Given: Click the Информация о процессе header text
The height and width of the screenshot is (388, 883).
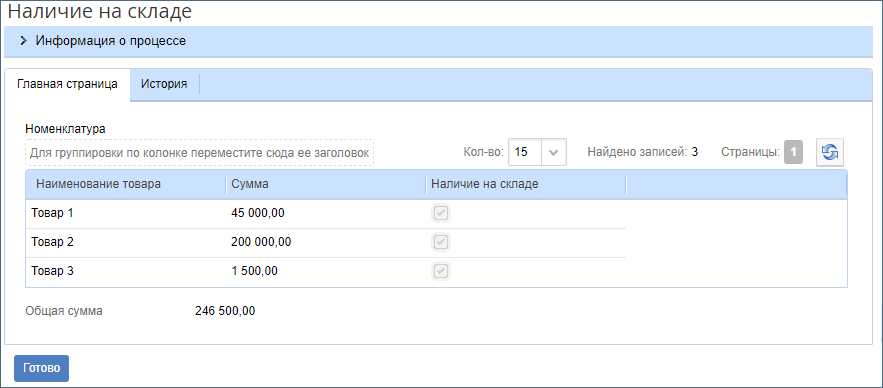Looking at the screenshot, I should pos(111,41).
